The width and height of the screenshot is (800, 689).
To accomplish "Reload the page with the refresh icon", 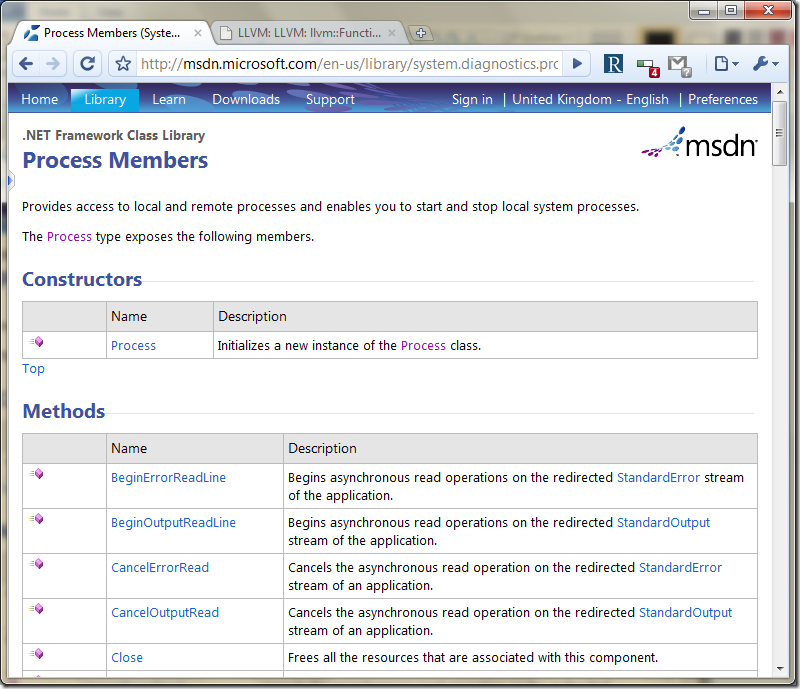I will tap(88, 64).
